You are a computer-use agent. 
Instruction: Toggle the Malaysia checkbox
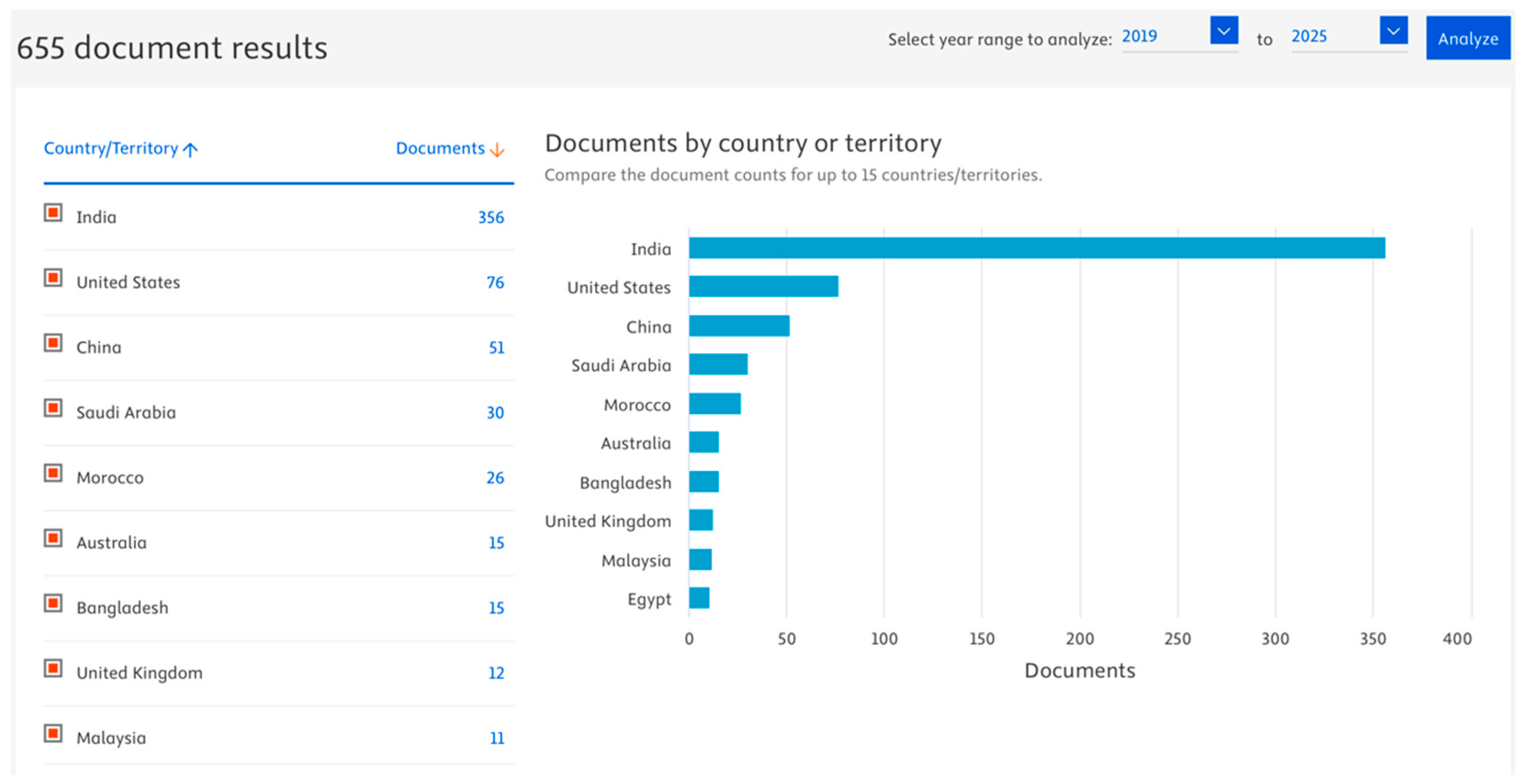[53, 734]
